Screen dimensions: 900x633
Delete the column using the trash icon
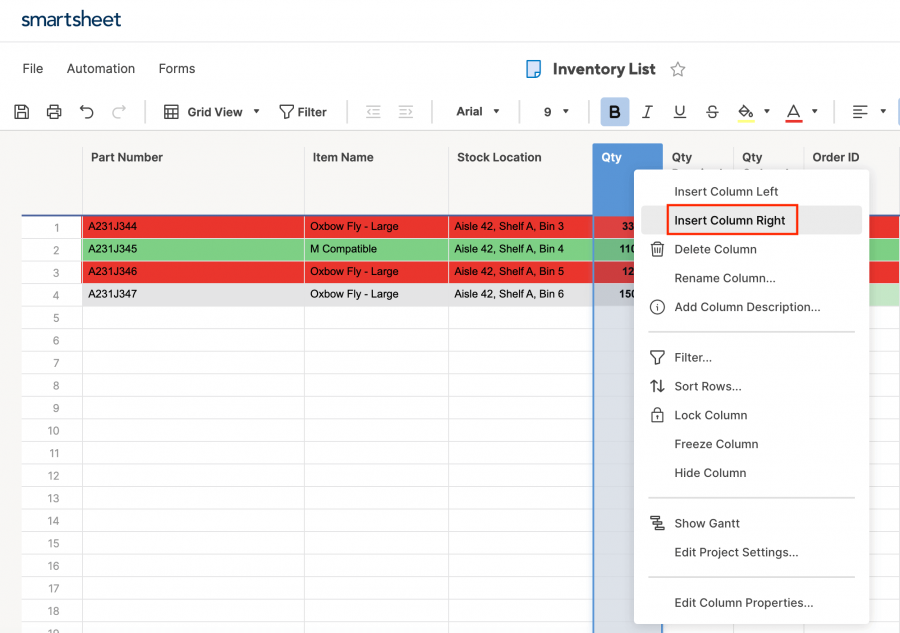(659, 249)
